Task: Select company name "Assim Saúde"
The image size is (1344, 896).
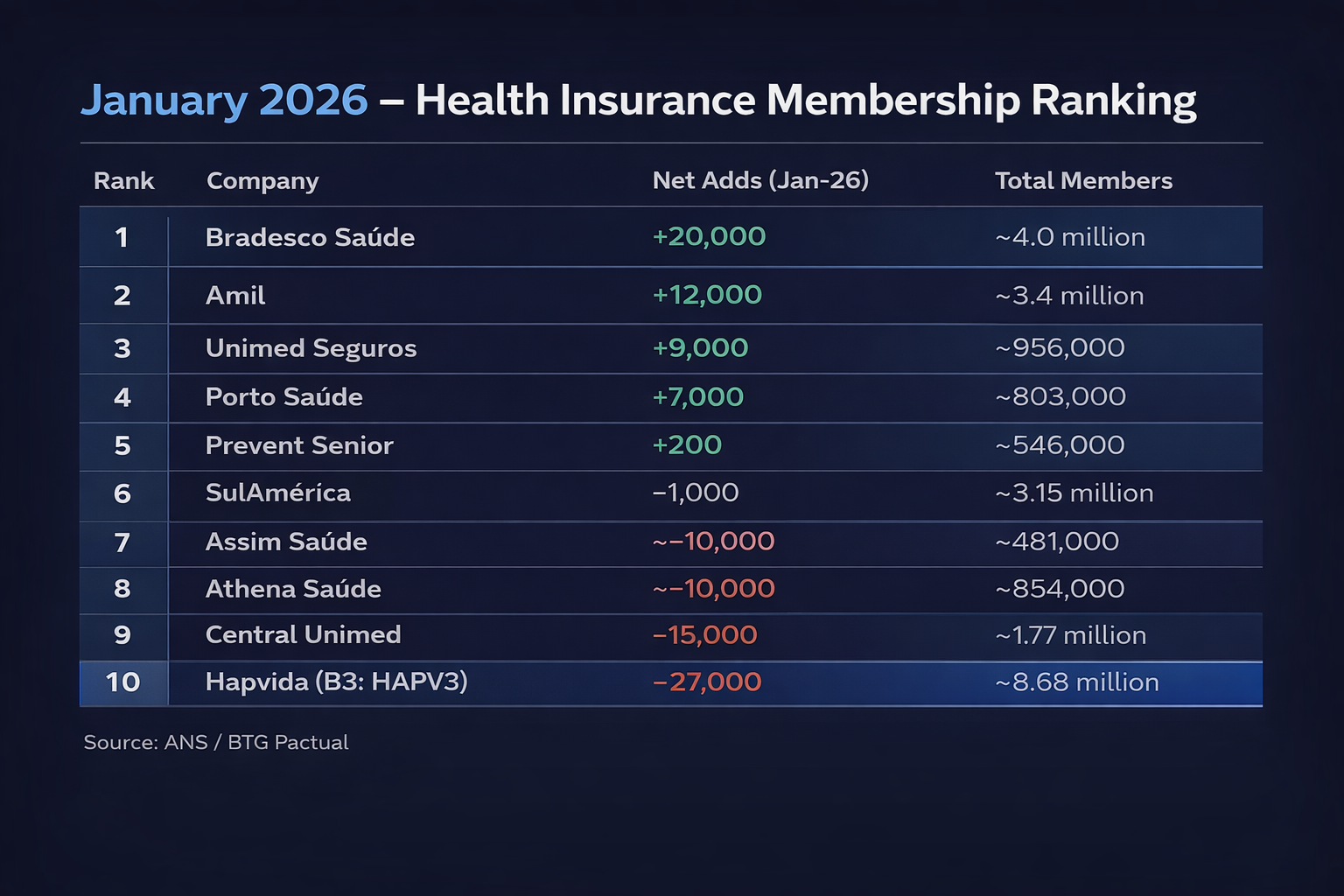Action: (x=286, y=542)
